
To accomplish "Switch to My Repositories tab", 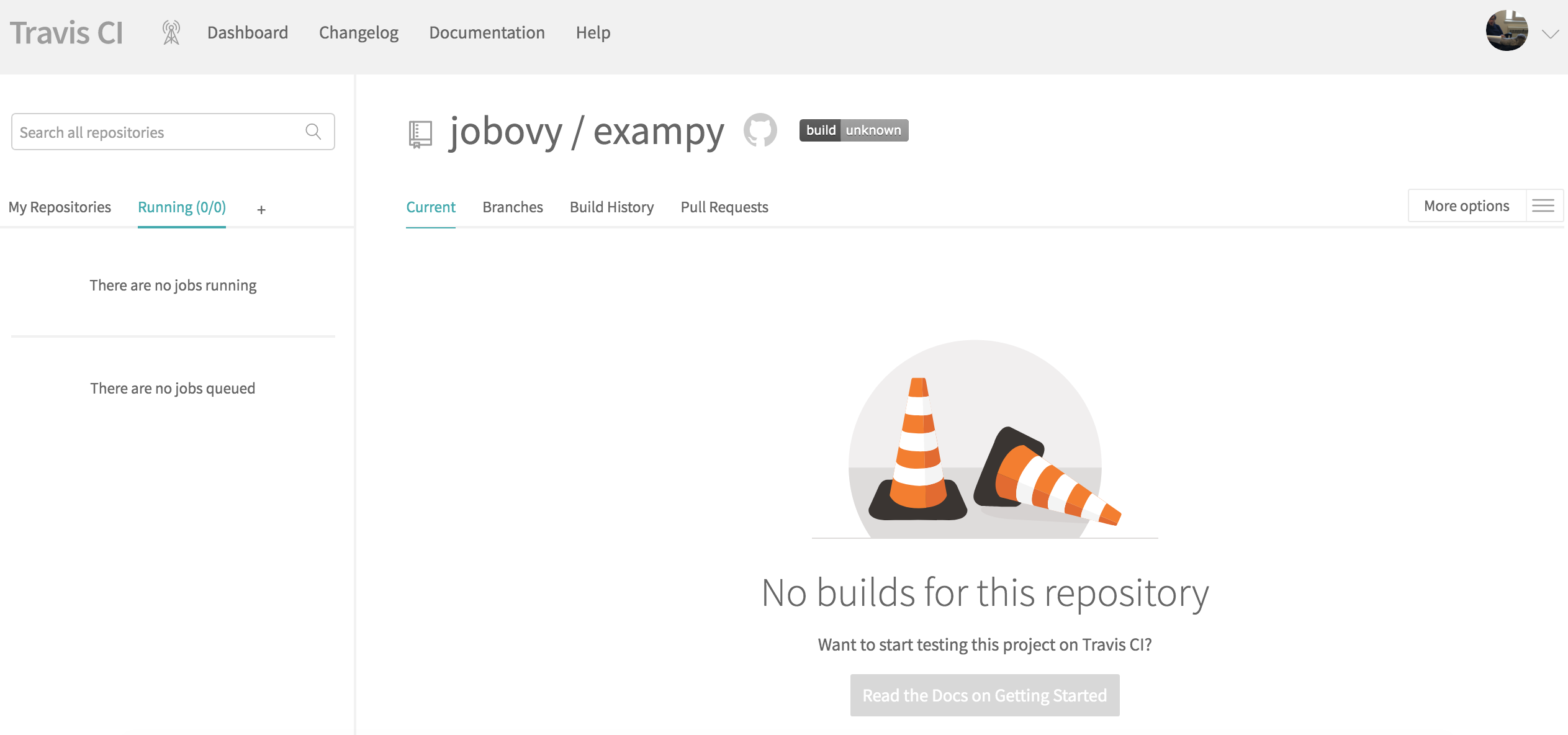I will click(60, 207).
